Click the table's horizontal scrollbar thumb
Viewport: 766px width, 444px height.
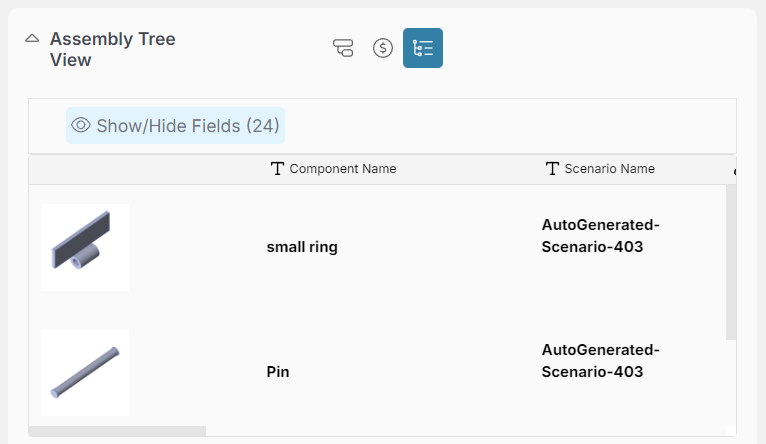117,431
